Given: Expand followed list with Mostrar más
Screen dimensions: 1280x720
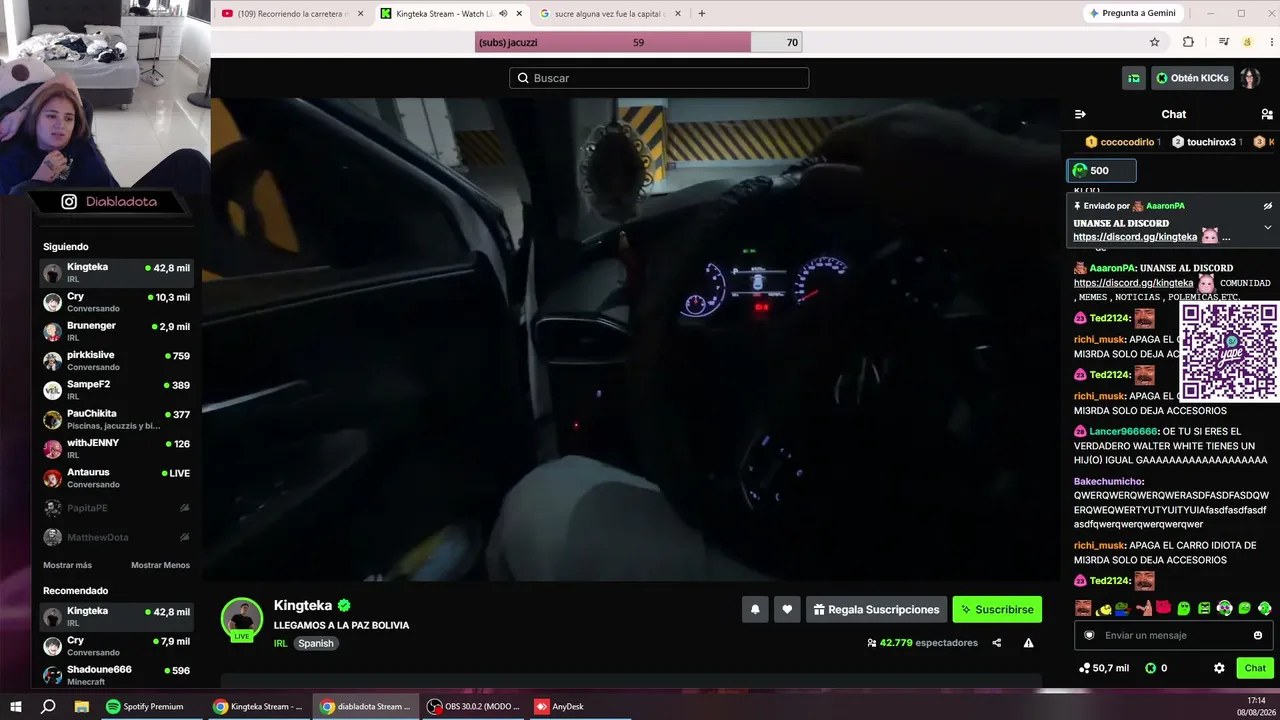Looking at the screenshot, I should click(x=67, y=565).
